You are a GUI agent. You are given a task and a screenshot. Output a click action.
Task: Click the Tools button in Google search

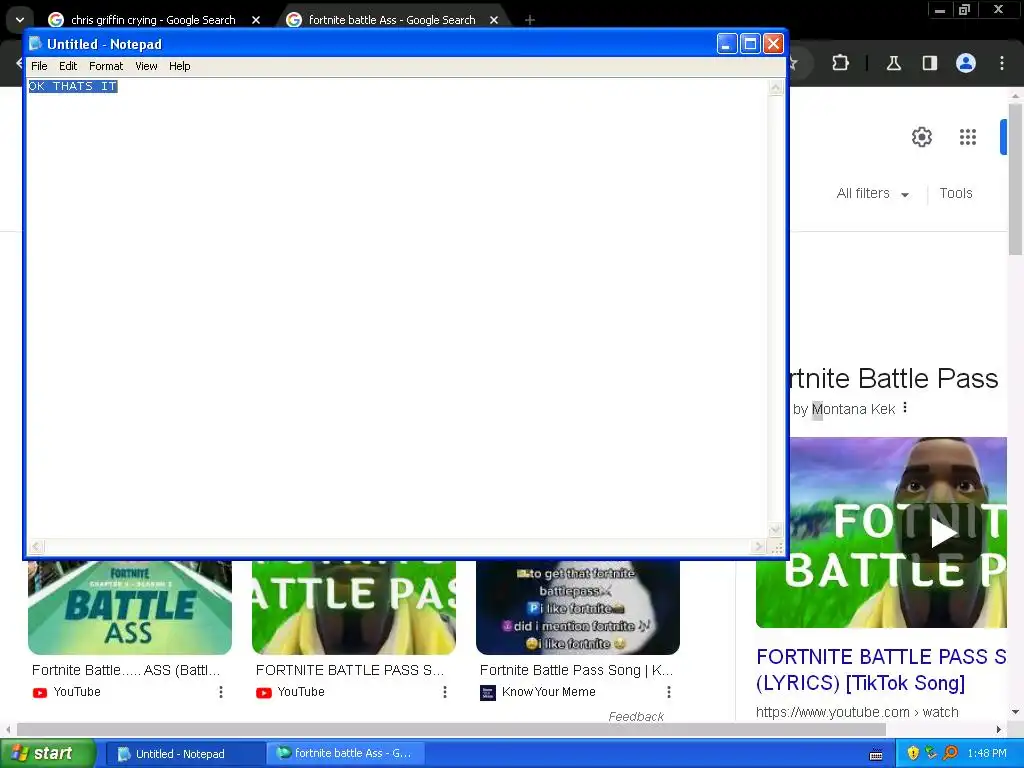[x=955, y=193]
